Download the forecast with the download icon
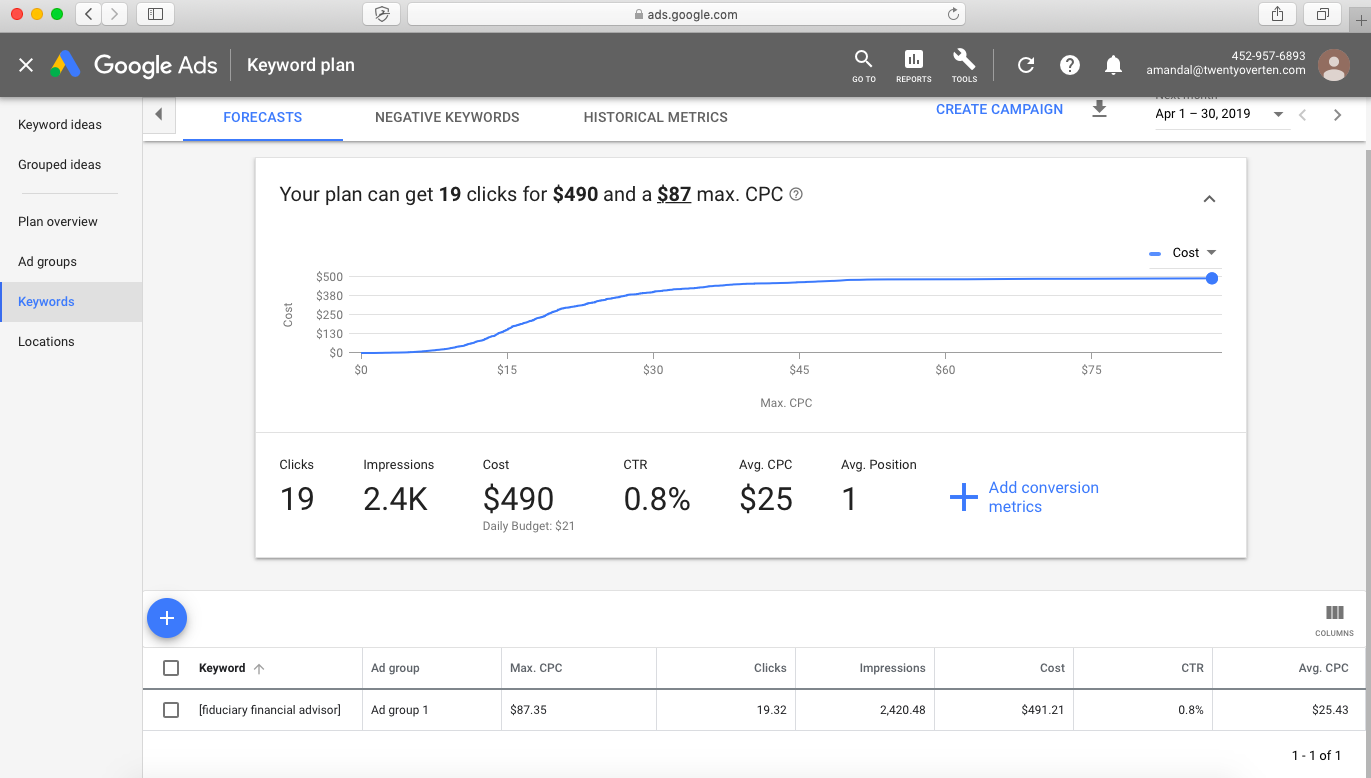The height and width of the screenshot is (778, 1371). pyautogui.click(x=1099, y=110)
